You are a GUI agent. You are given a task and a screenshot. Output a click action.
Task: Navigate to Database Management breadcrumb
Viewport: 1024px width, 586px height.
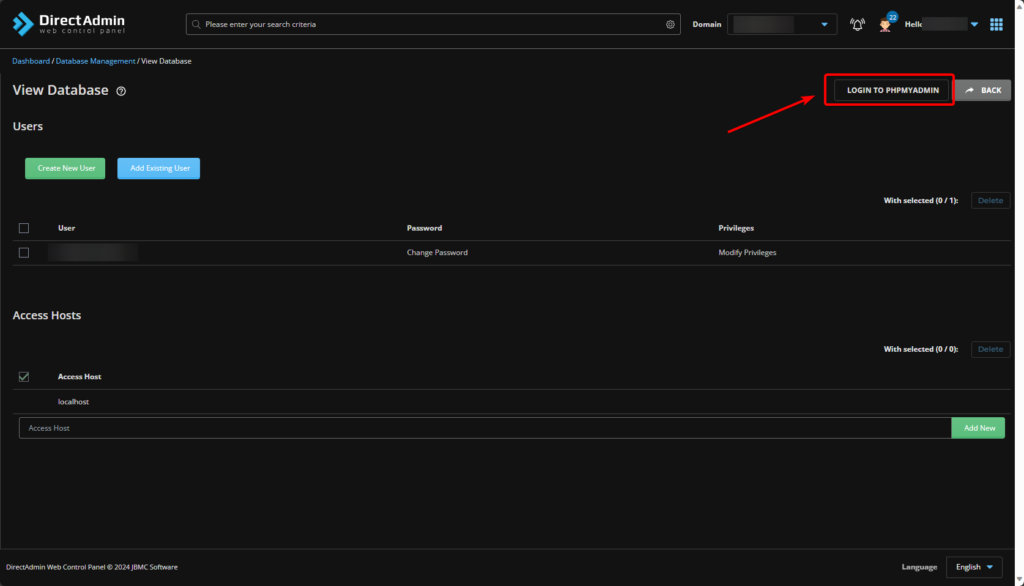pos(95,61)
